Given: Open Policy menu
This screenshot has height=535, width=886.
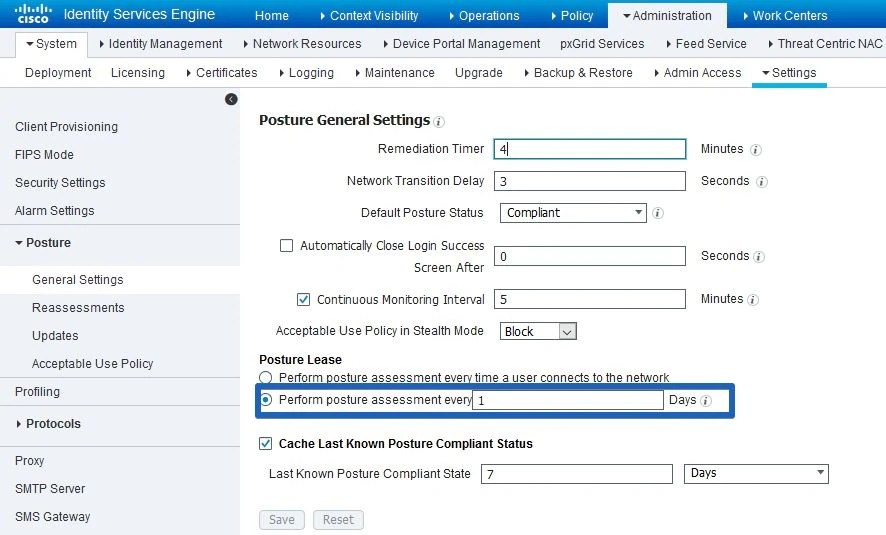Looking at the screenshot, I should click(572, 16).
